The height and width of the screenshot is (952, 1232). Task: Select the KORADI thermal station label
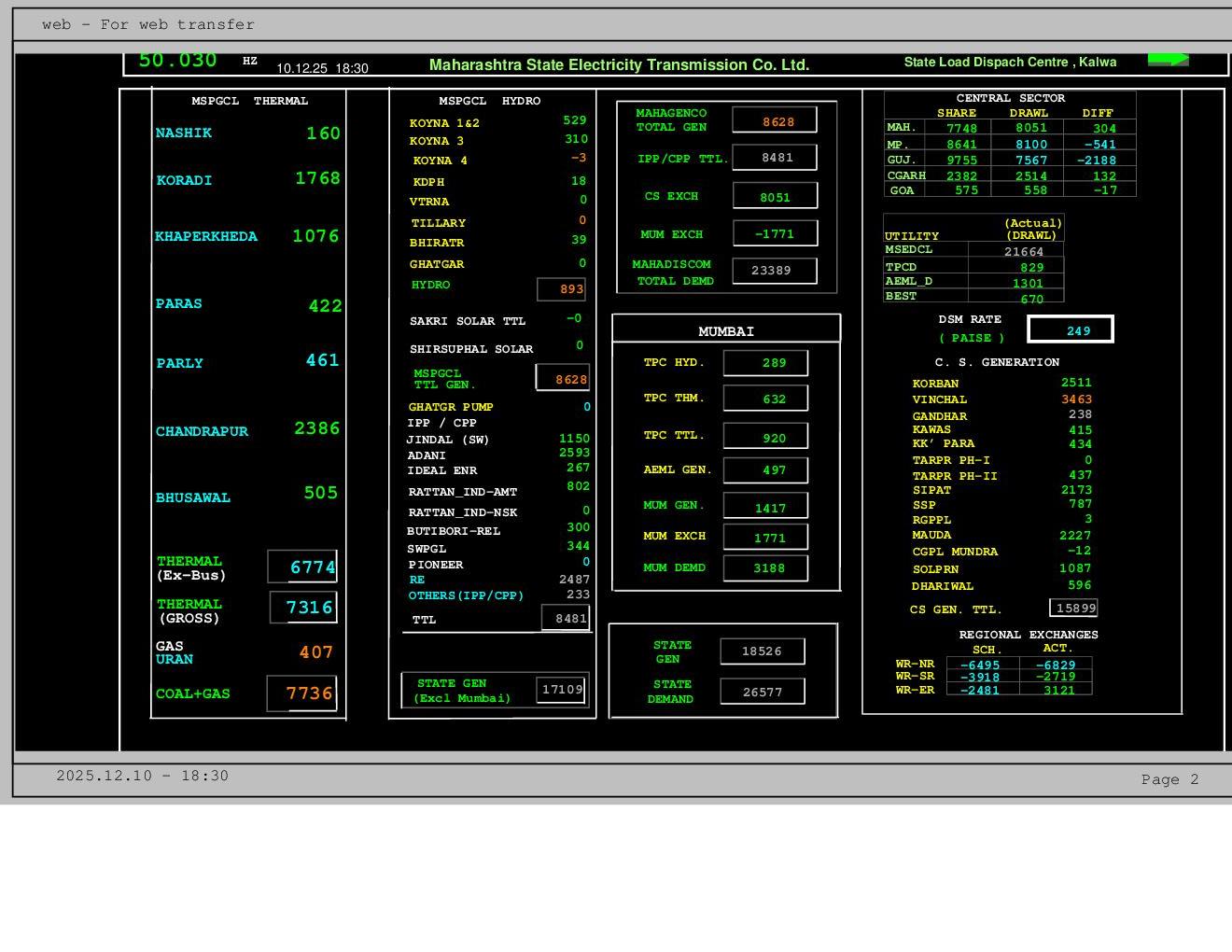coord(184,180)
